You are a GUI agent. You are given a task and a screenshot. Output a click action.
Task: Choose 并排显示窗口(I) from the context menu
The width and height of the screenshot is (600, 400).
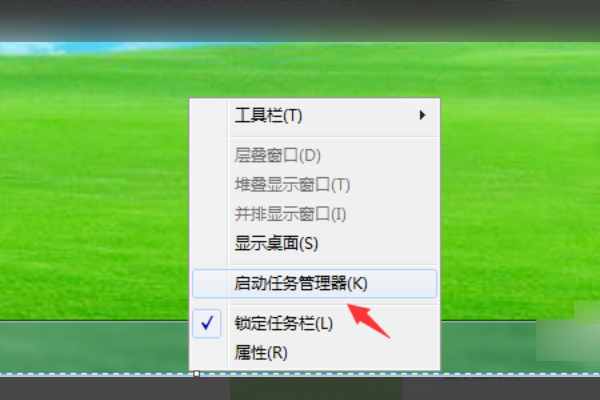pos(315,214)
